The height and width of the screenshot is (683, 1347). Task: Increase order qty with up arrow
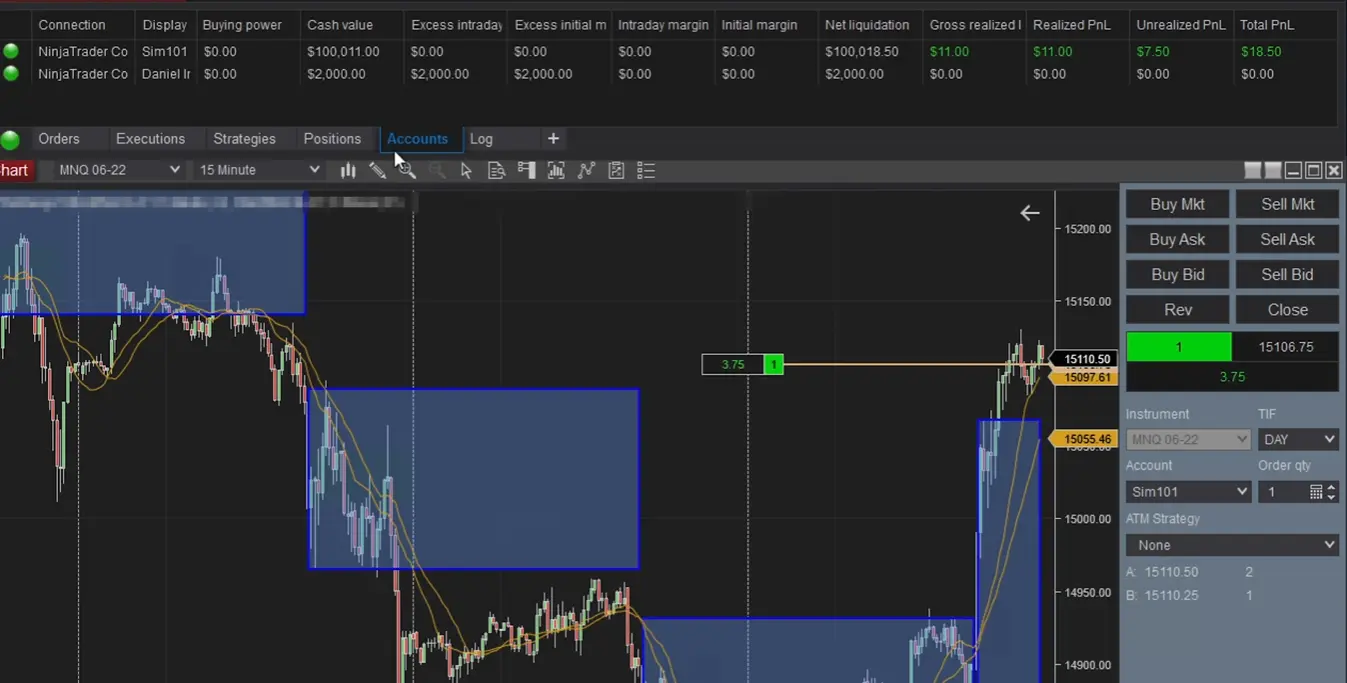[x=1331, y=487]
